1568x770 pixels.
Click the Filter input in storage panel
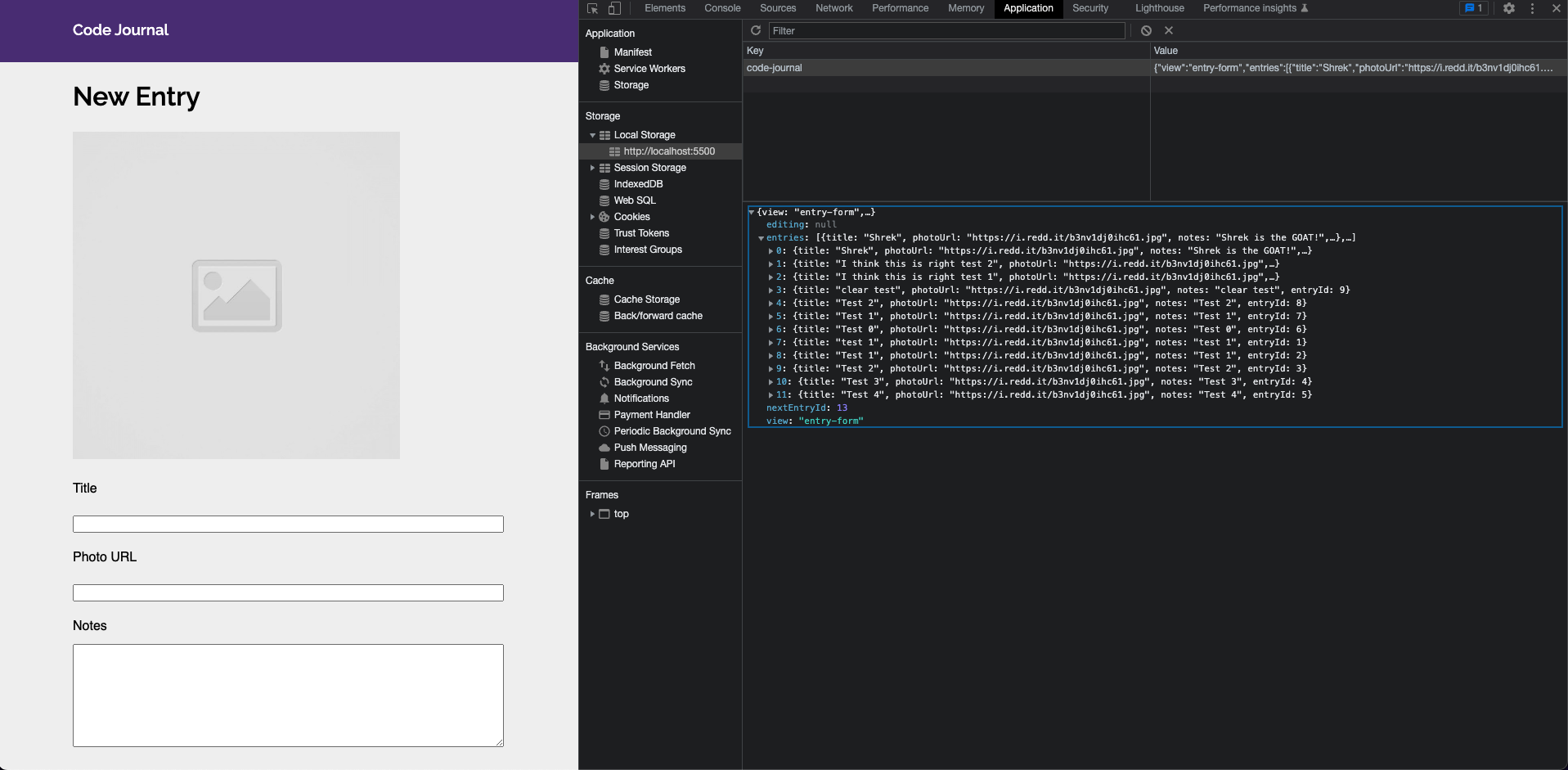947,31
